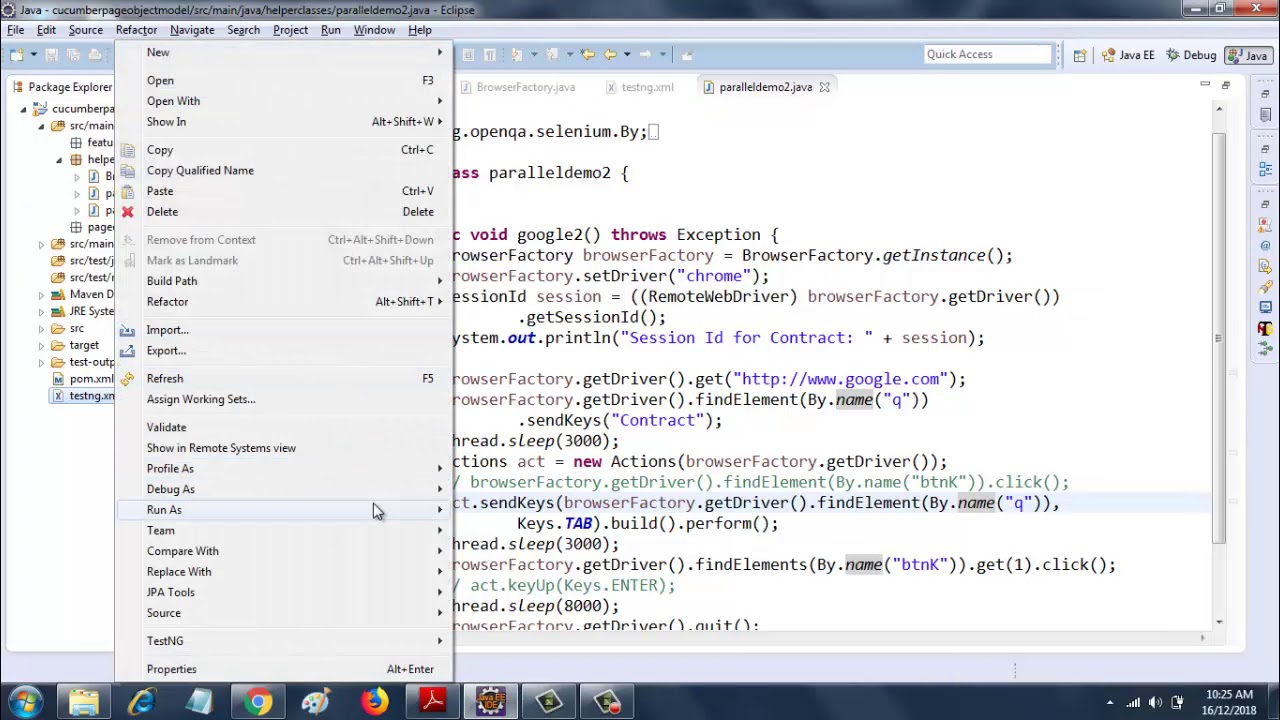Open Windows Explorer from the taskbar

pos(84,702)
